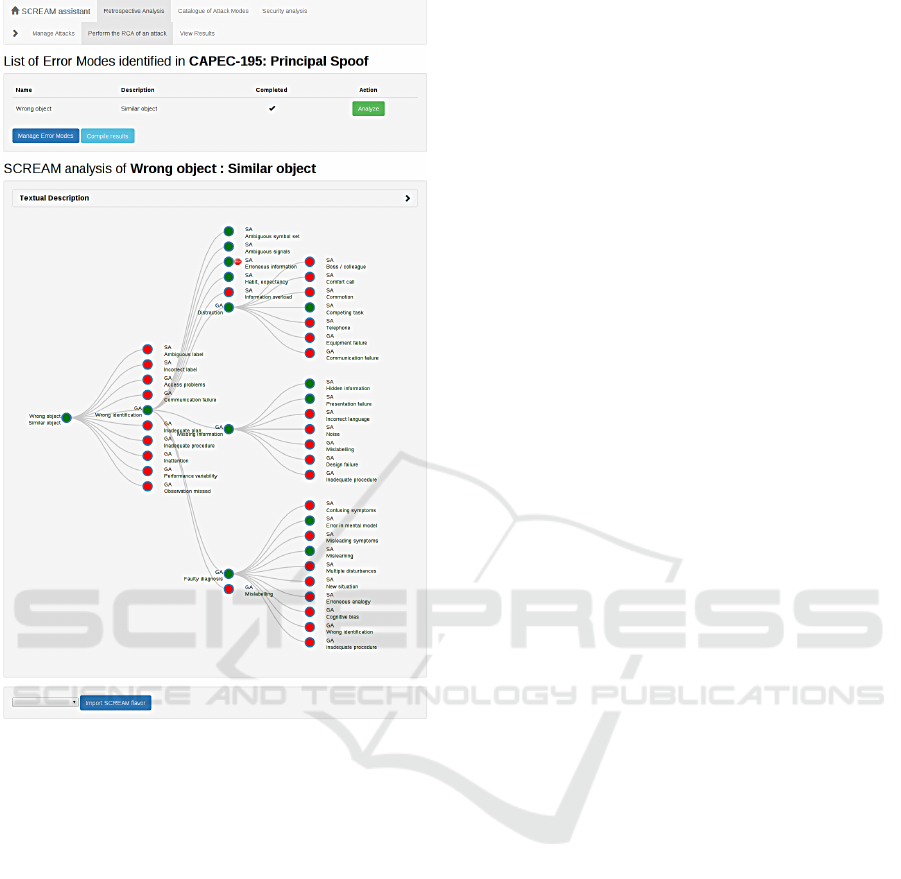The height and width of the screenshot is (879, 901).
Task: Select the green Wrong identification node
Action: (x=147, y=410)
